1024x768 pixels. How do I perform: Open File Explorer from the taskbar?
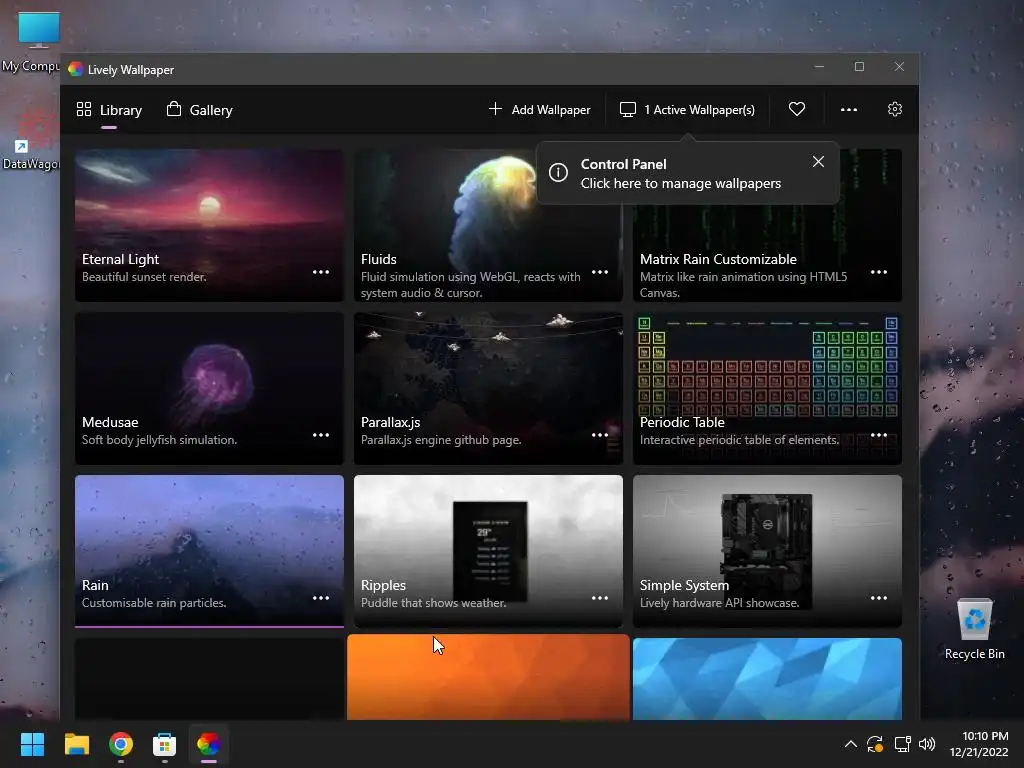[76, 744]
